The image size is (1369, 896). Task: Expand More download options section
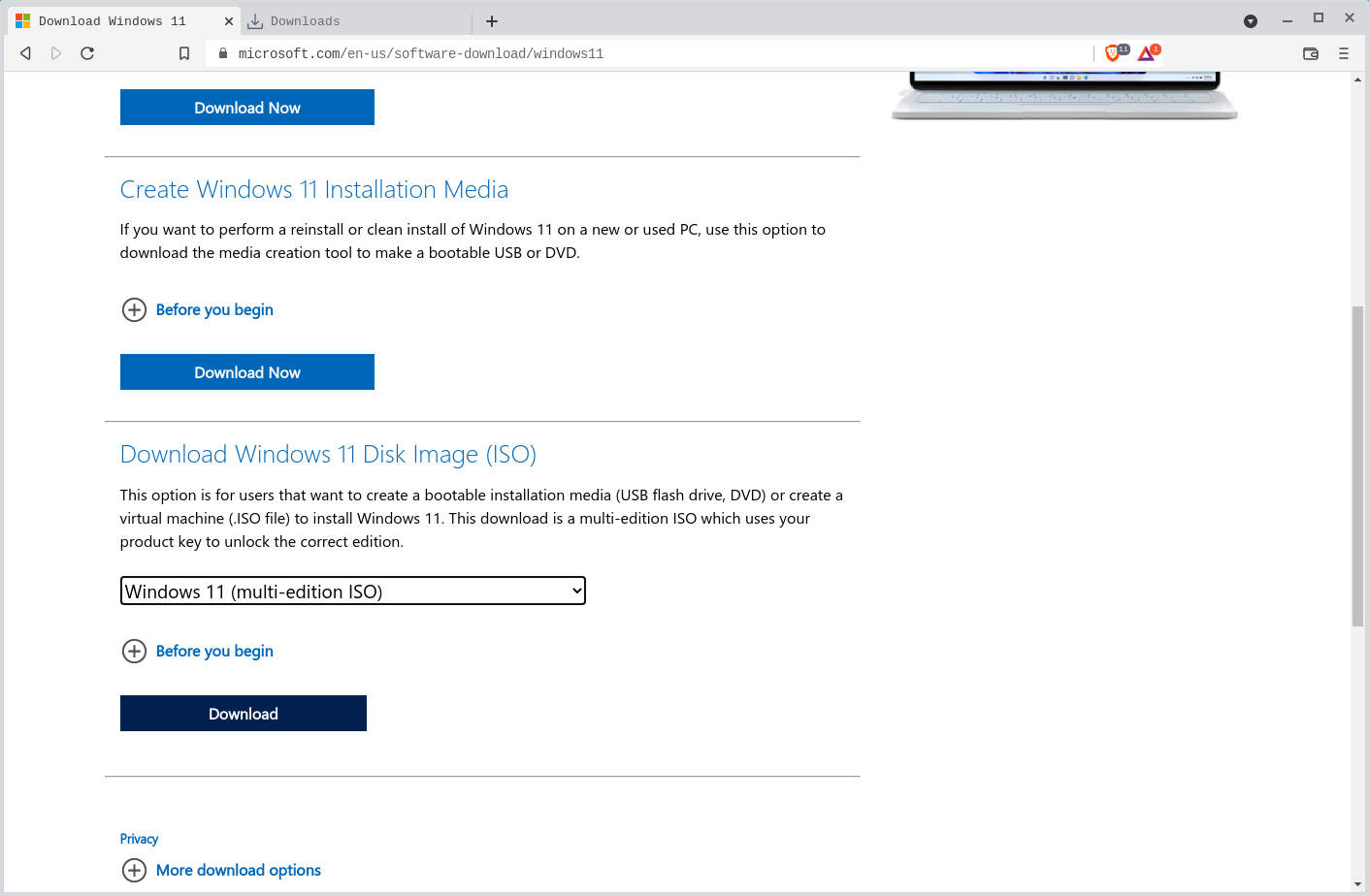click(238, 870)
